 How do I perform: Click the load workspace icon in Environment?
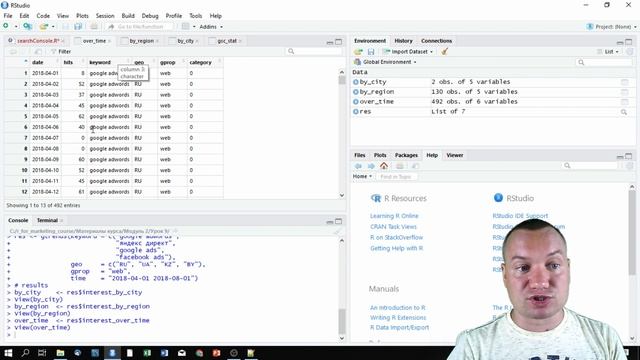[x=358, y=52]
